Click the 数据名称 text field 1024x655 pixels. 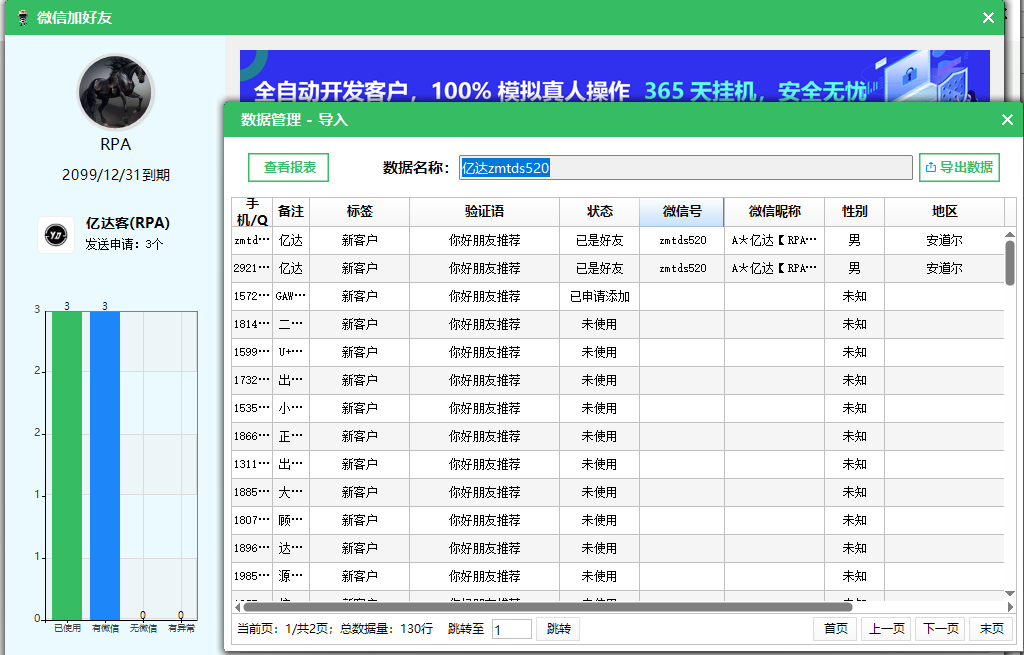coord(686,168)
